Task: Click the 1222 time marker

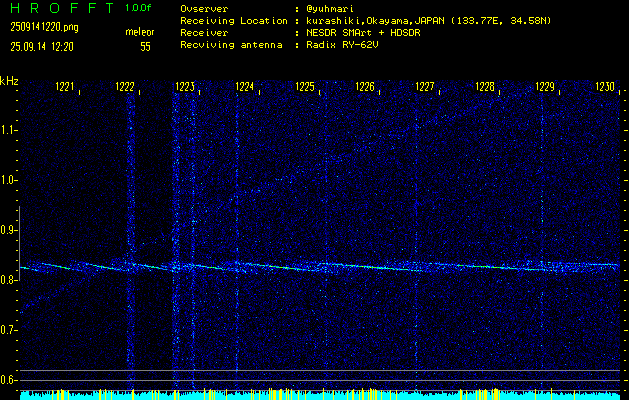Action: point(125,87)
